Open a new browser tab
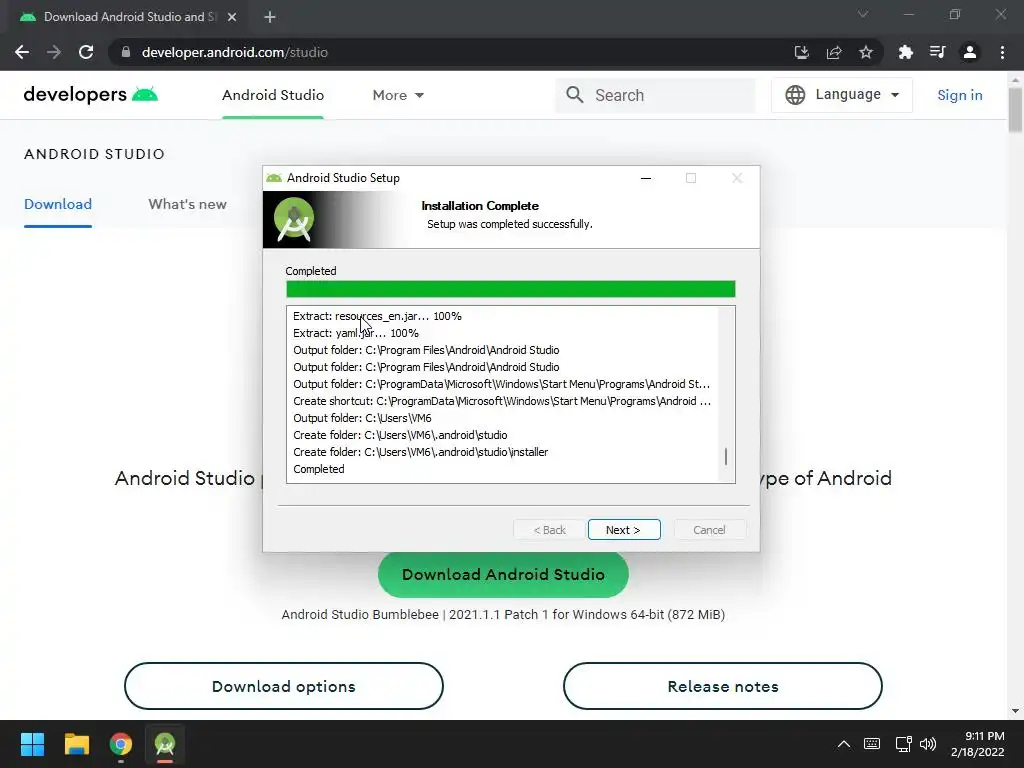 270,17
